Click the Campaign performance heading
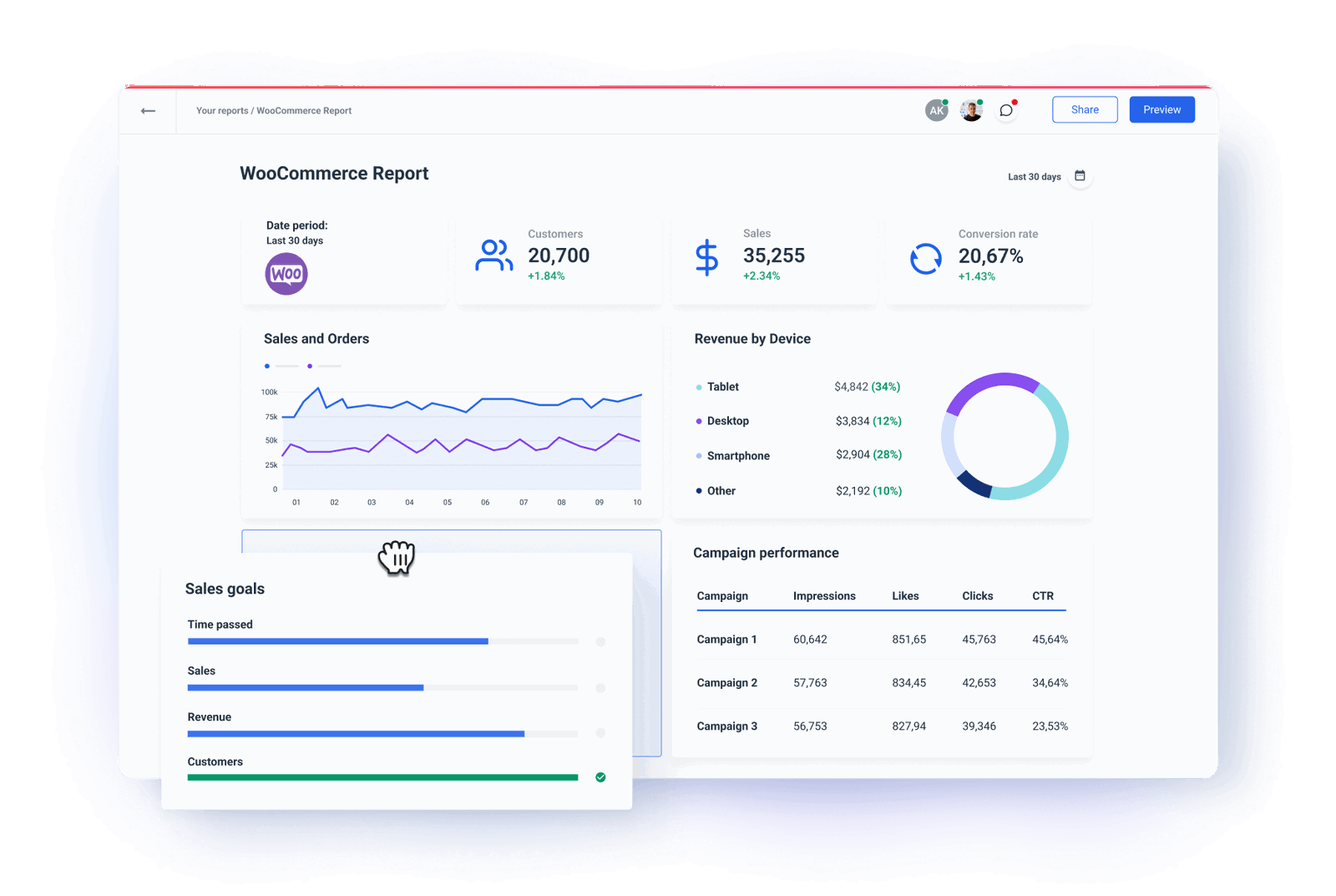 766,553
